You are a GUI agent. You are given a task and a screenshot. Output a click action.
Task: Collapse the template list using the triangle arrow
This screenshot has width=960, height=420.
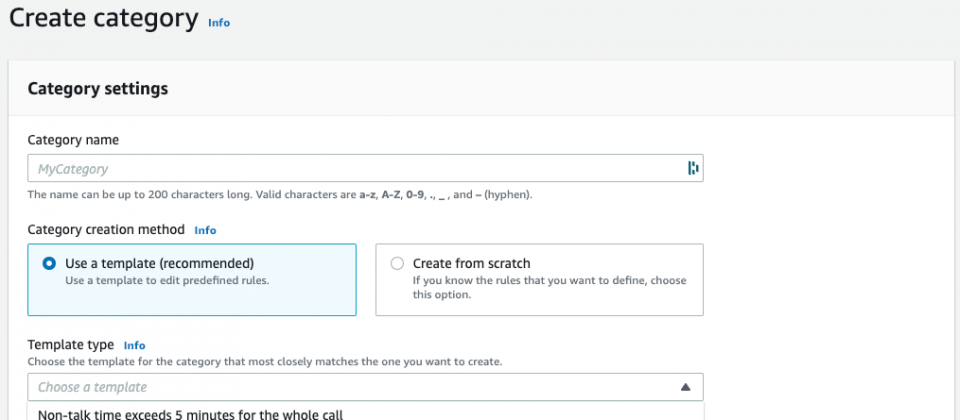(x=686, y=387)
